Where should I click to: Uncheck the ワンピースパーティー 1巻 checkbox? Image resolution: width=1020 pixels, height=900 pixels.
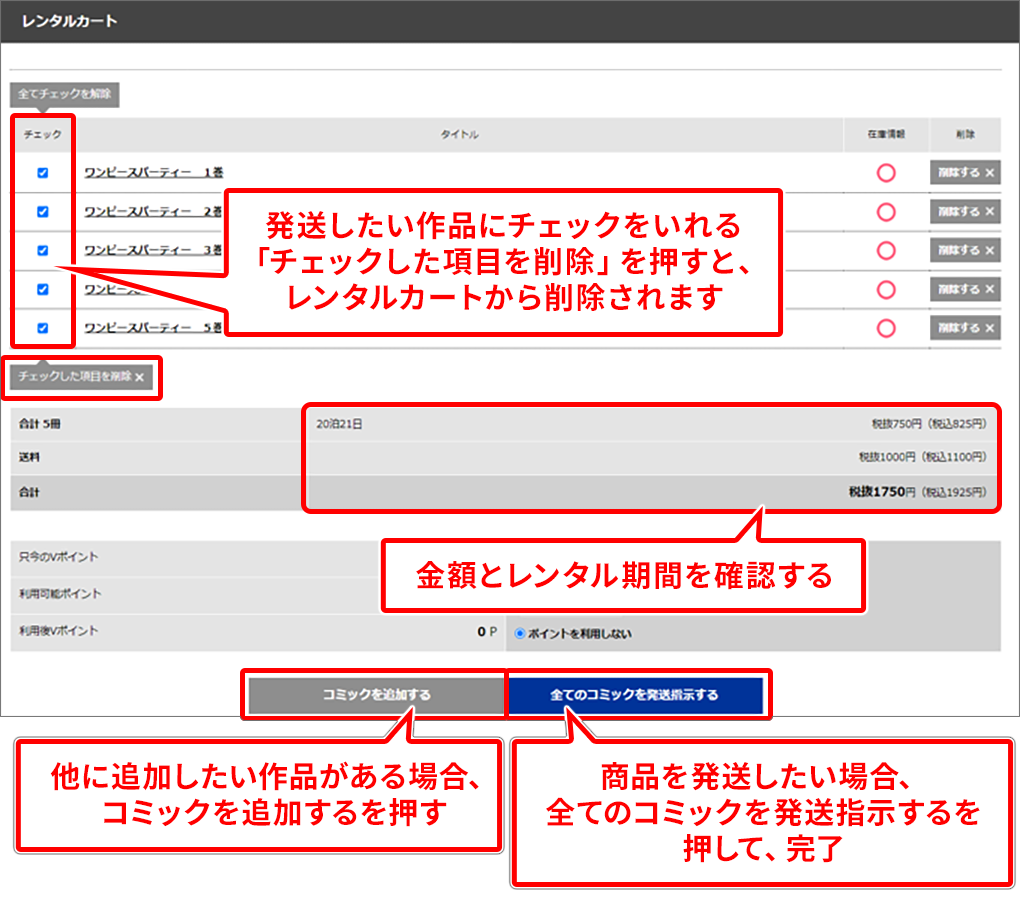point(42,173)
